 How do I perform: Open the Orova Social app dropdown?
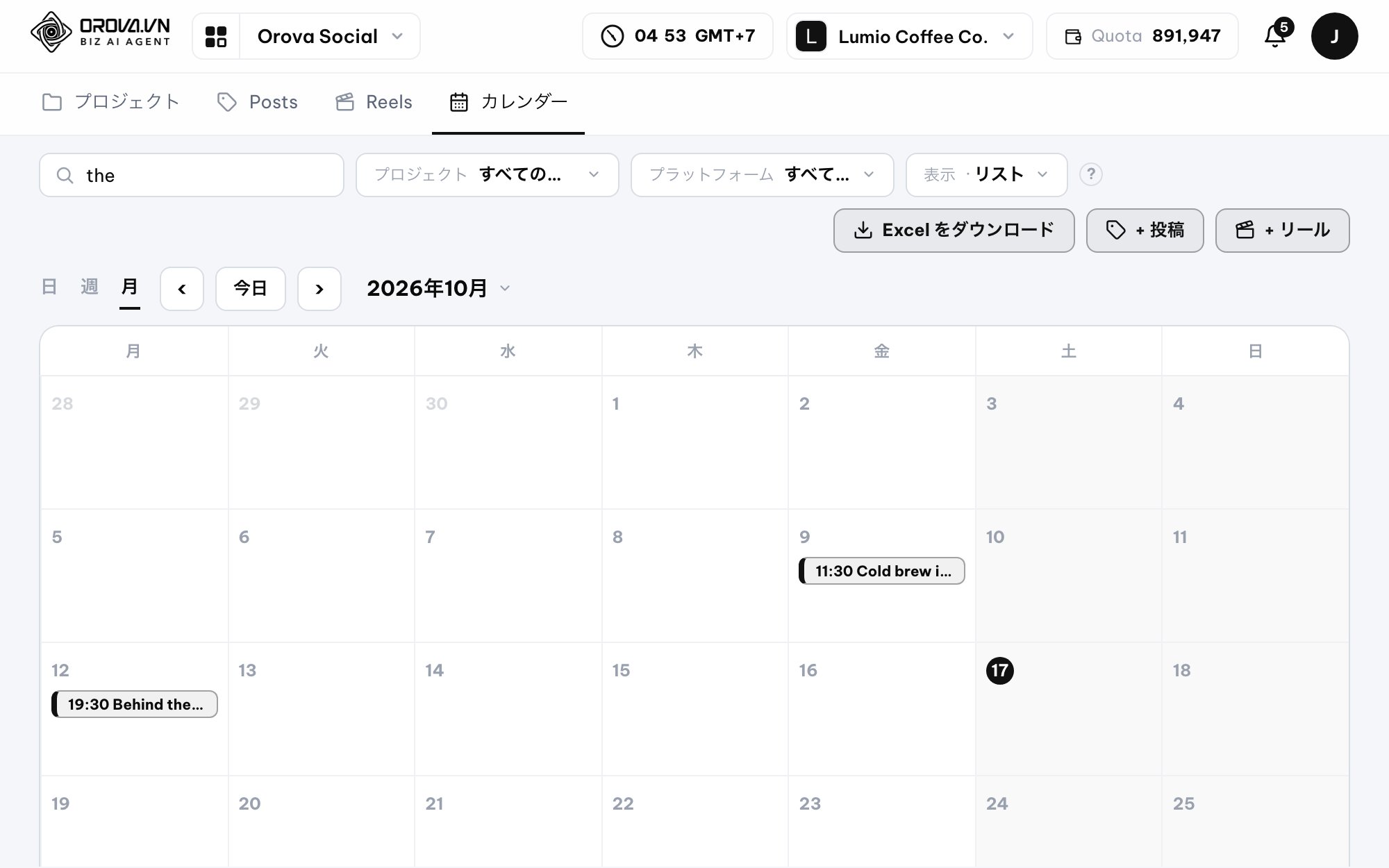point(330,36)
